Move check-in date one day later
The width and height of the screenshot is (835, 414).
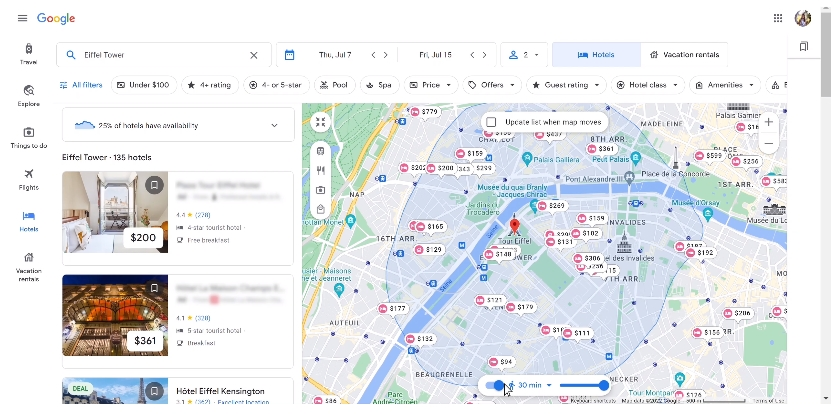click(x=385, y=55)
